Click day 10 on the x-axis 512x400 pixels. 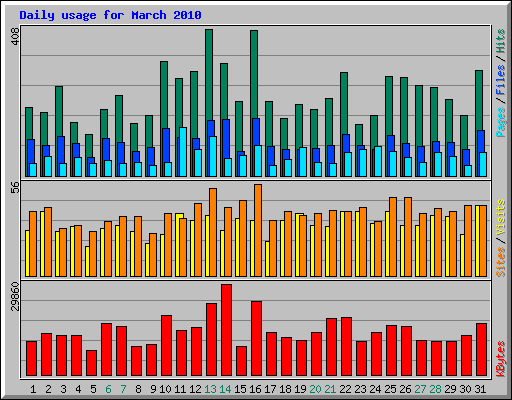(165, 389)
